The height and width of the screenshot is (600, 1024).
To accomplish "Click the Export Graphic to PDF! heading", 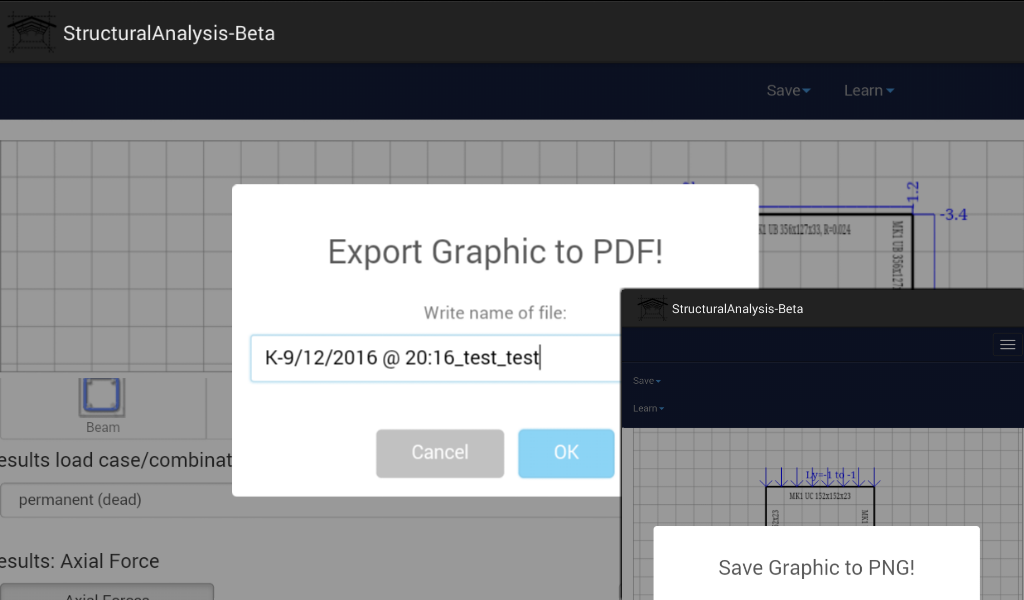I will pyautogui.click(x=496, y=252).
